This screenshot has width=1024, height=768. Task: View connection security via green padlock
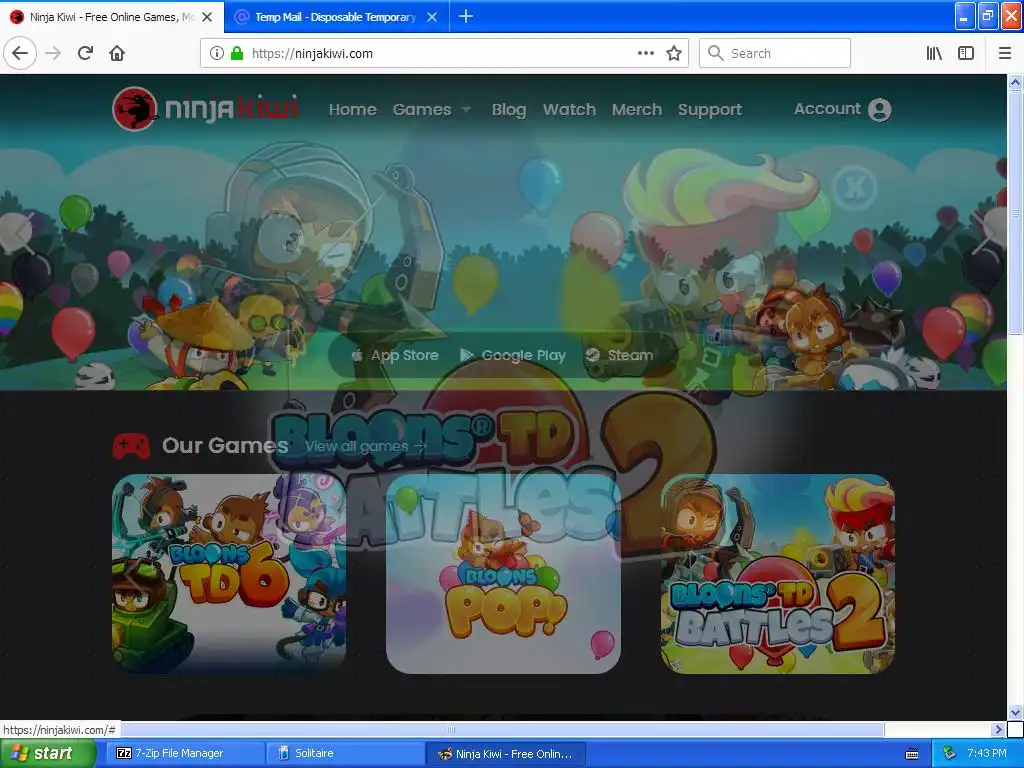click(x=236, y=53)
